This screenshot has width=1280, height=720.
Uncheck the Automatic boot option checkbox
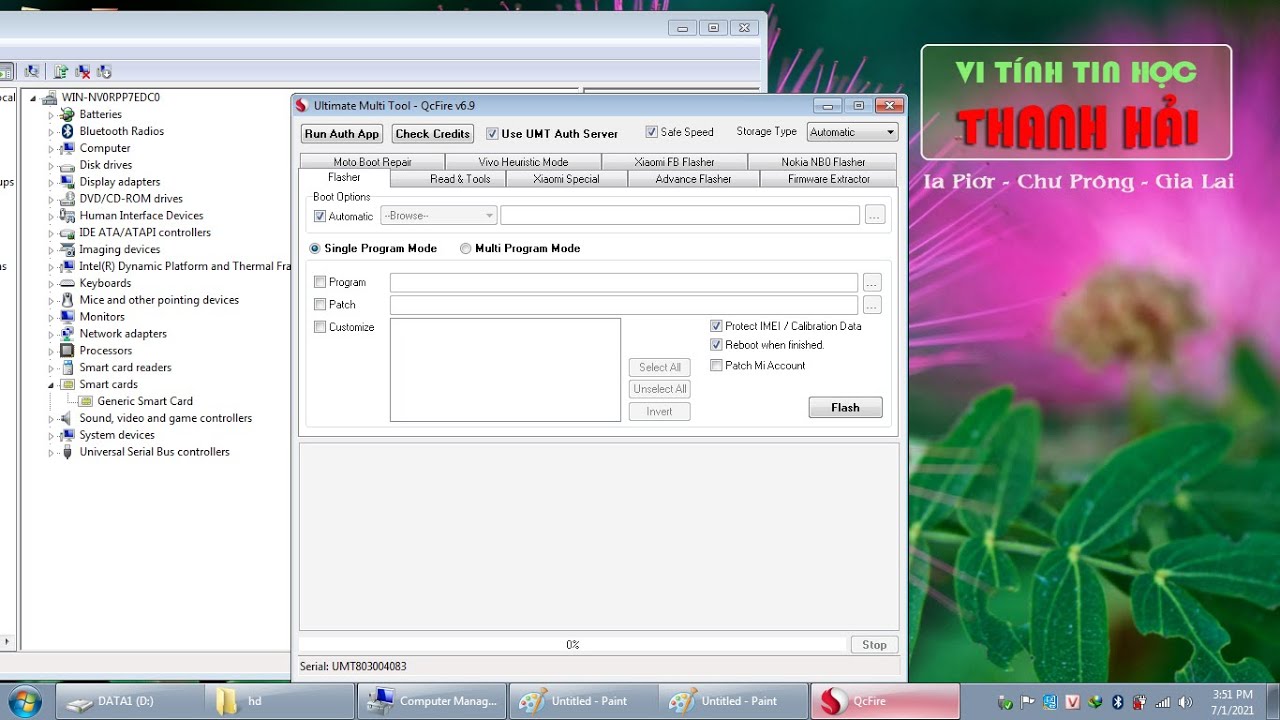(x=320, y=216)
